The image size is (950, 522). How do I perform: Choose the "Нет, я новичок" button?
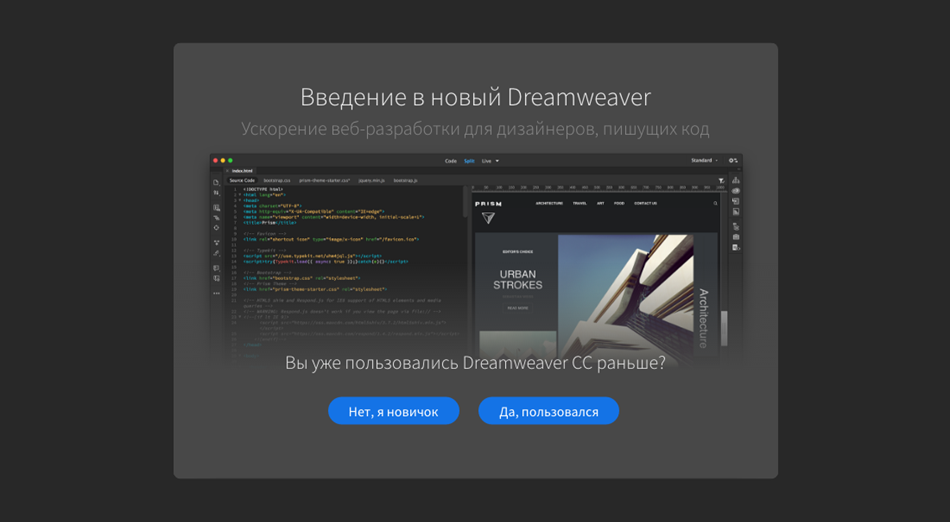[393, 411]
